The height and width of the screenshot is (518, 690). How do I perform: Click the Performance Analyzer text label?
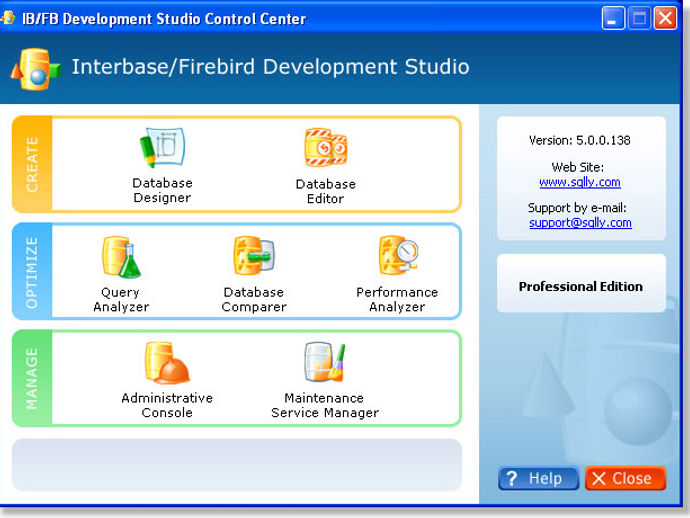click(x=397, y=299)
